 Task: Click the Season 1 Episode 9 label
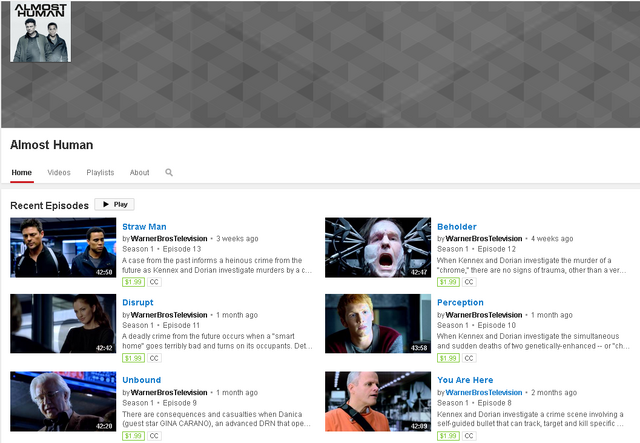point(160,403)
